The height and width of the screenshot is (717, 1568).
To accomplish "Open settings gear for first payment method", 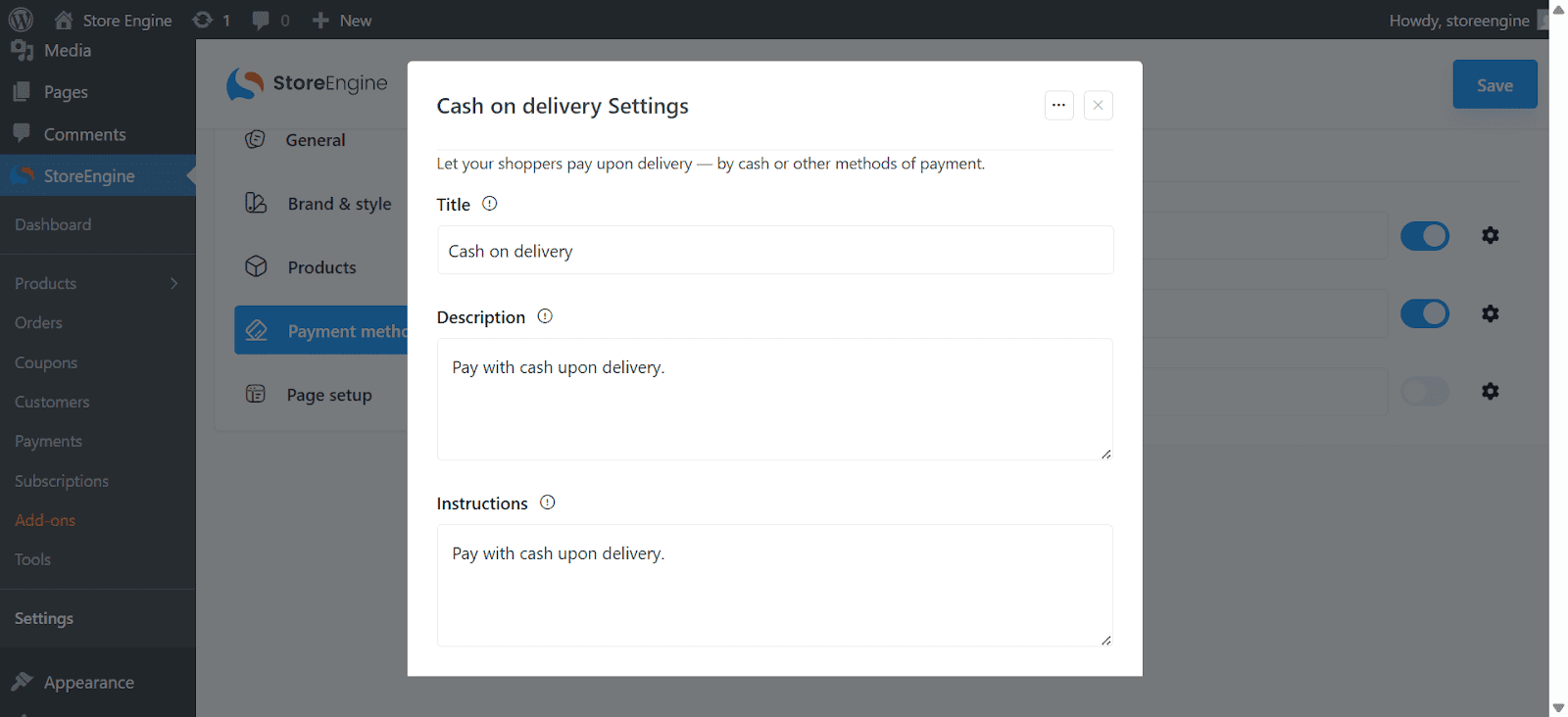I will (1491, 235).
